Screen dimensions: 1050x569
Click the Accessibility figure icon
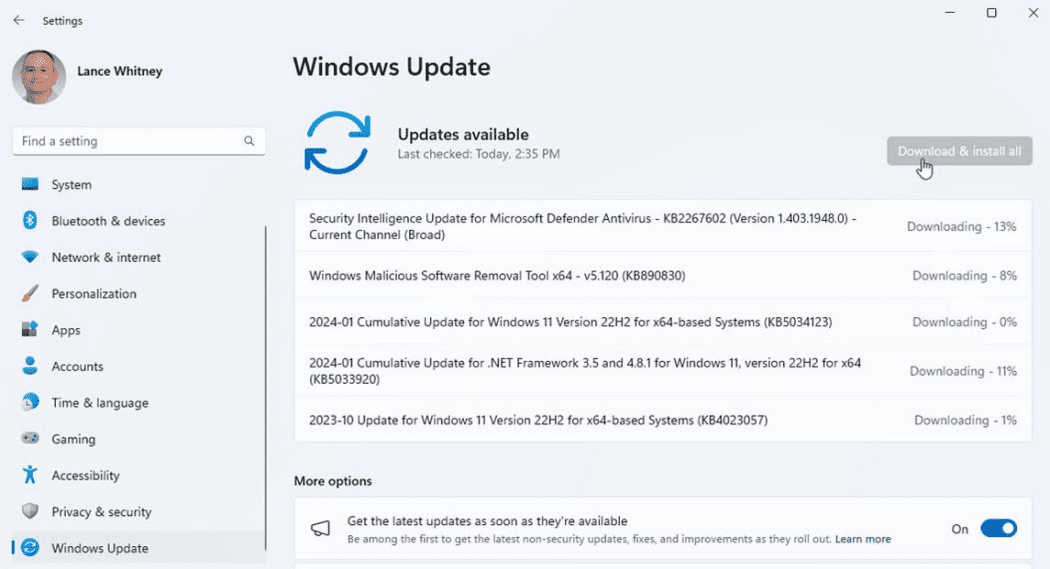(30, 475)
